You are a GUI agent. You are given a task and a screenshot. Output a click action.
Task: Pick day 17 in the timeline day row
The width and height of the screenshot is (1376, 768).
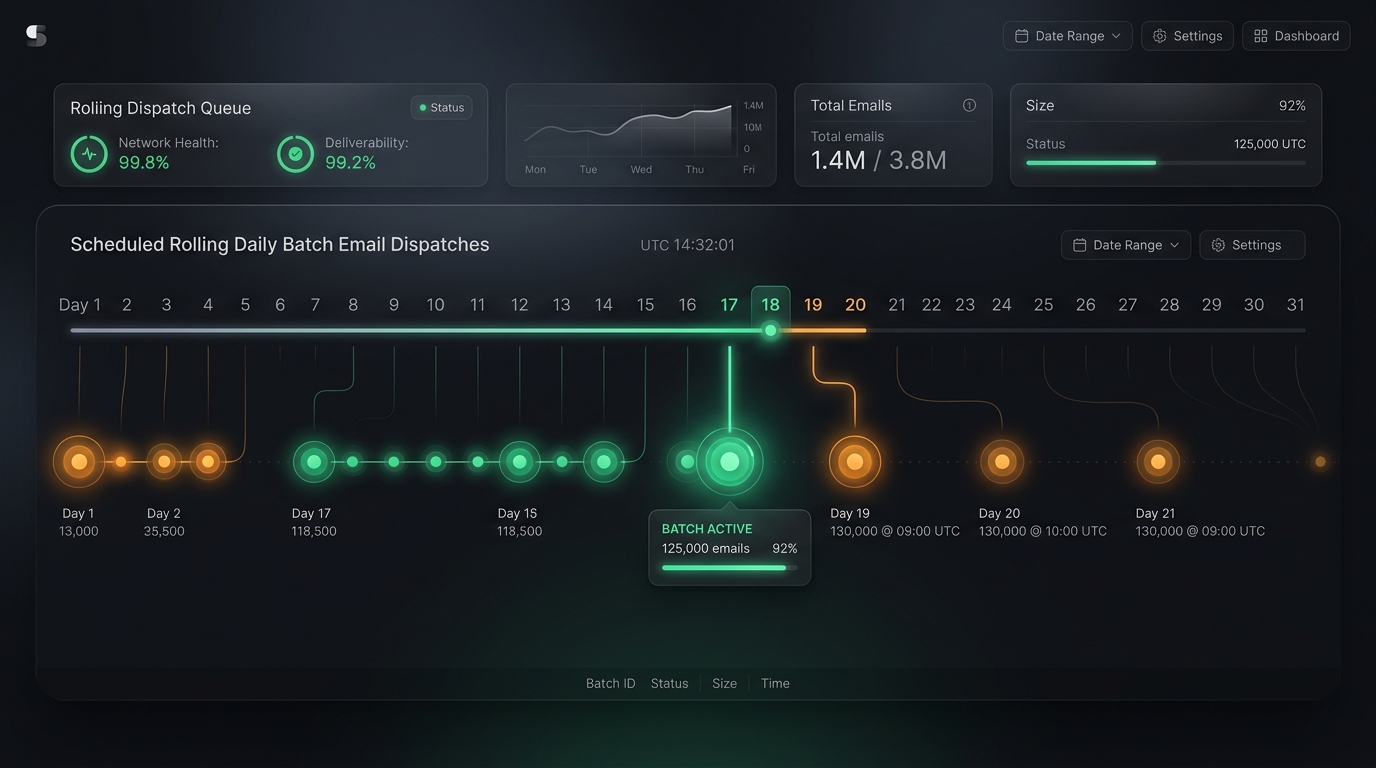[x=729, y=305]
